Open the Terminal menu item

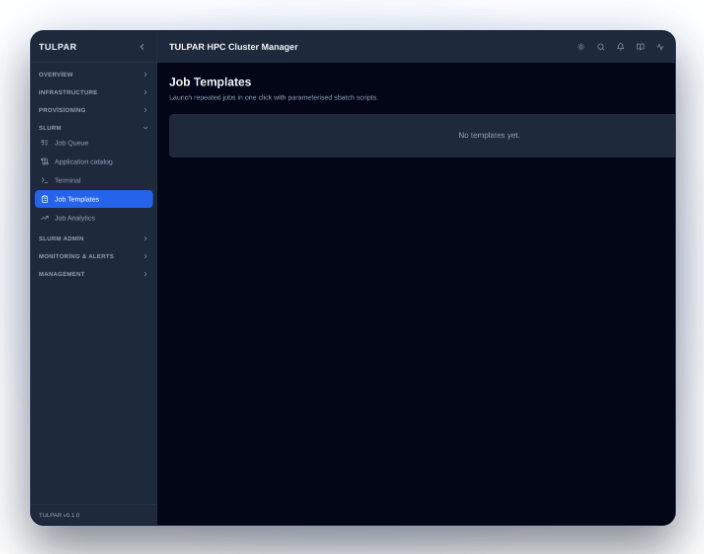point(94,180)
